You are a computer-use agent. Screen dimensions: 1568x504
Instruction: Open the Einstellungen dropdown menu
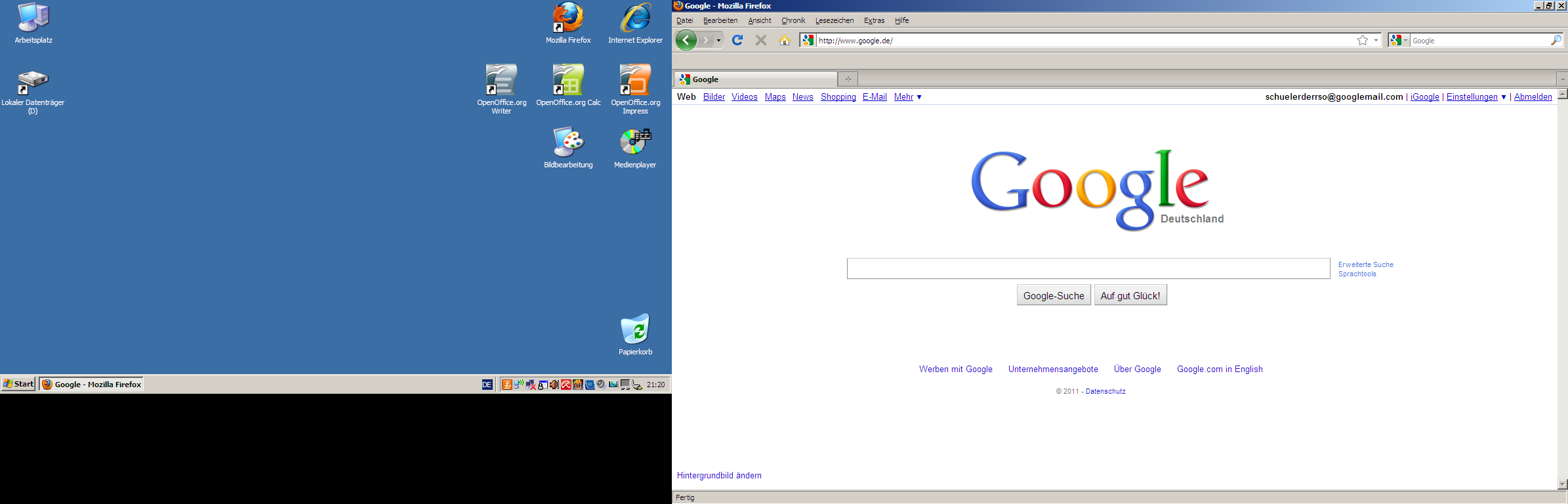click(x=1476, y=96)
